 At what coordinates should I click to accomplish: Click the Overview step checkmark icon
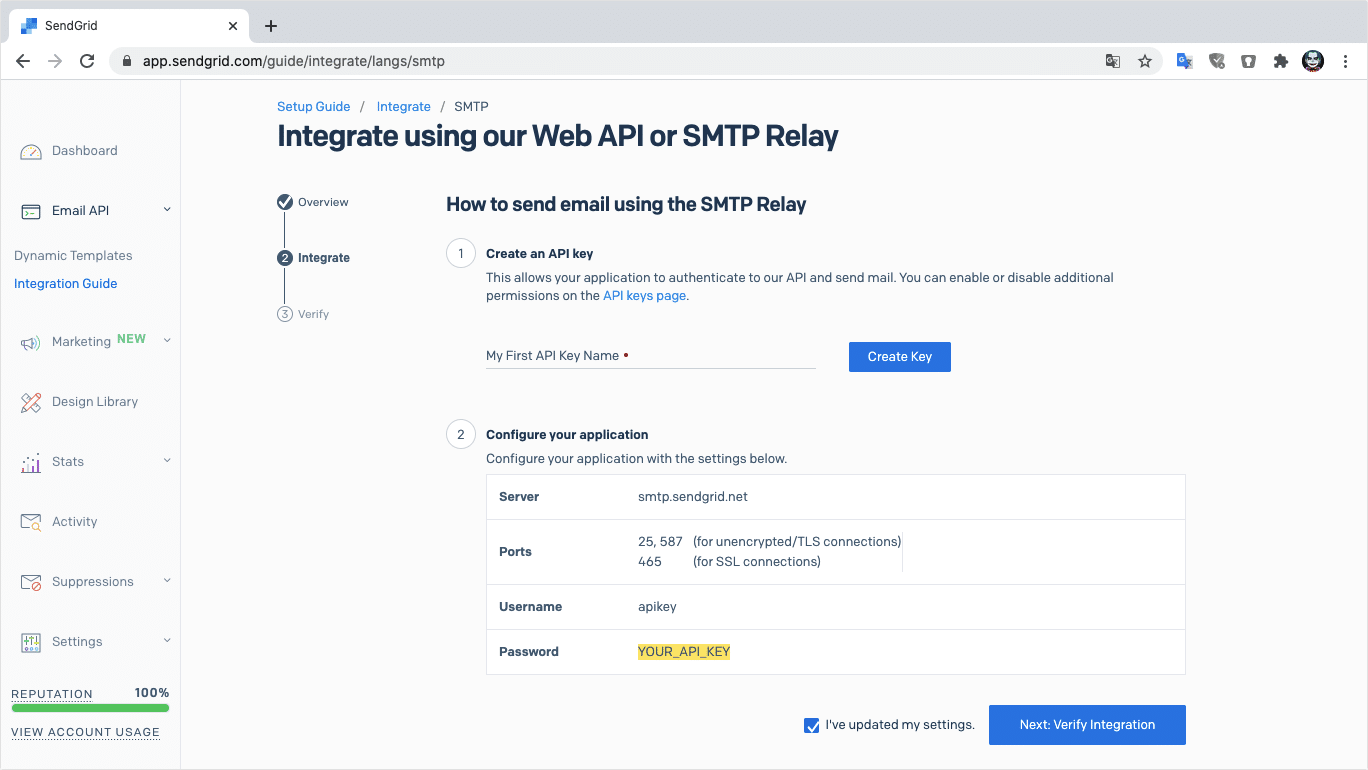point(285,202)
